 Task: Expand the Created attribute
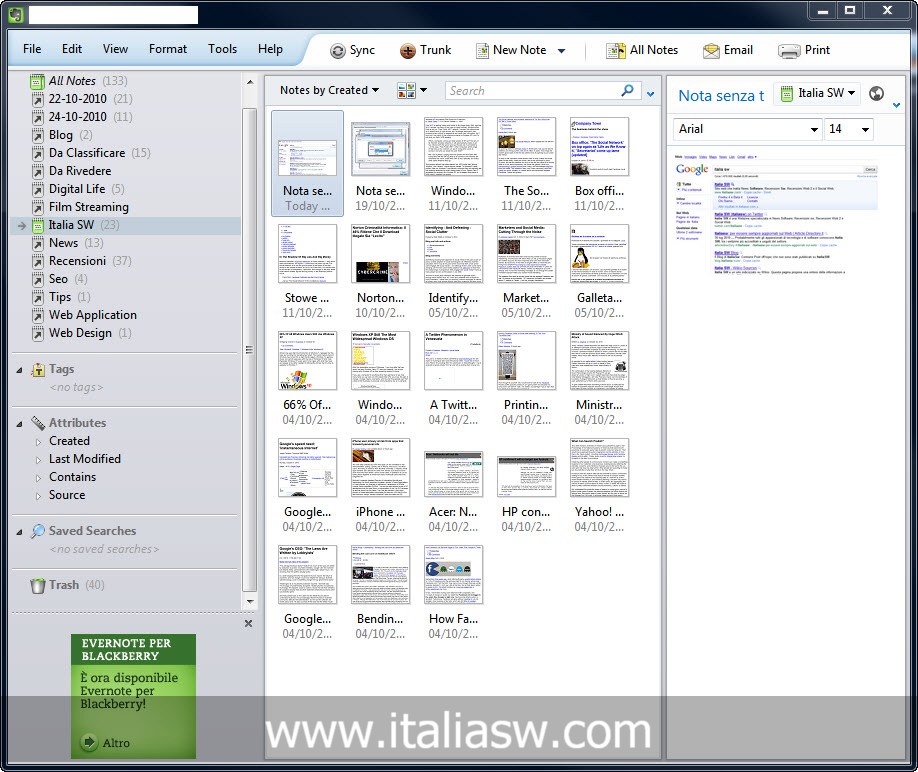pos(38,442)
